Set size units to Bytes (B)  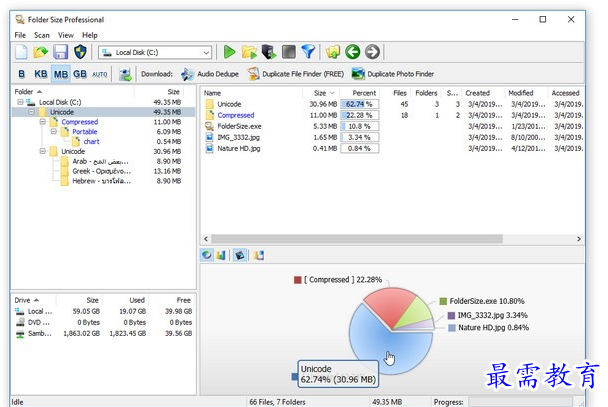[x=22, y=74]
